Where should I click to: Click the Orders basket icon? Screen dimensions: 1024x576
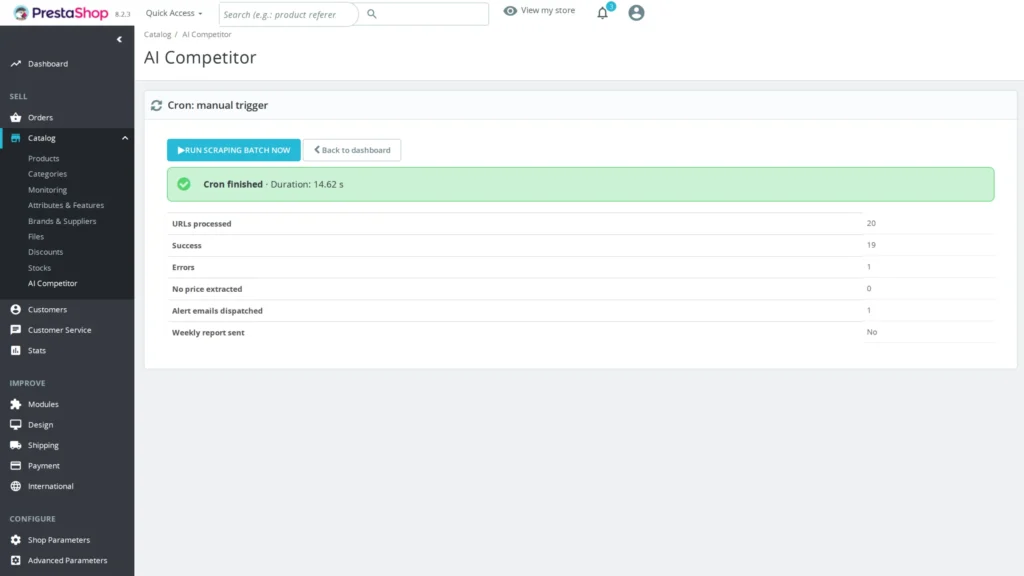(16, 118)
